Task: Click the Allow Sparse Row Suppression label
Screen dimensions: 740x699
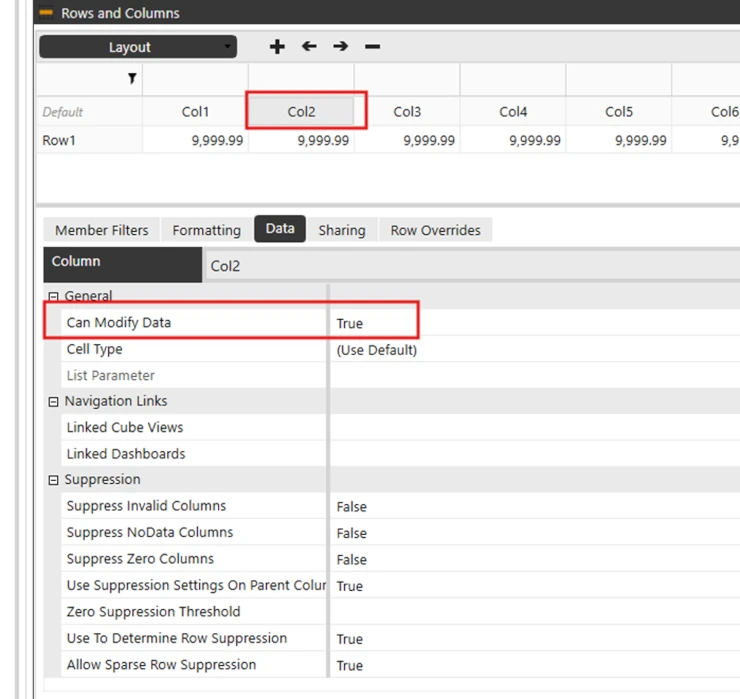Action: [x=161, y=664]
